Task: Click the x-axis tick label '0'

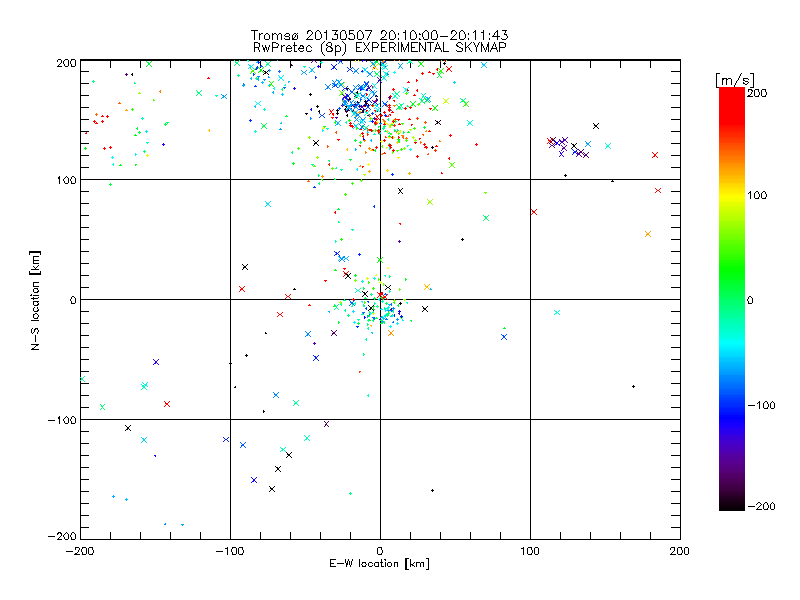Action: coord(380,551)
